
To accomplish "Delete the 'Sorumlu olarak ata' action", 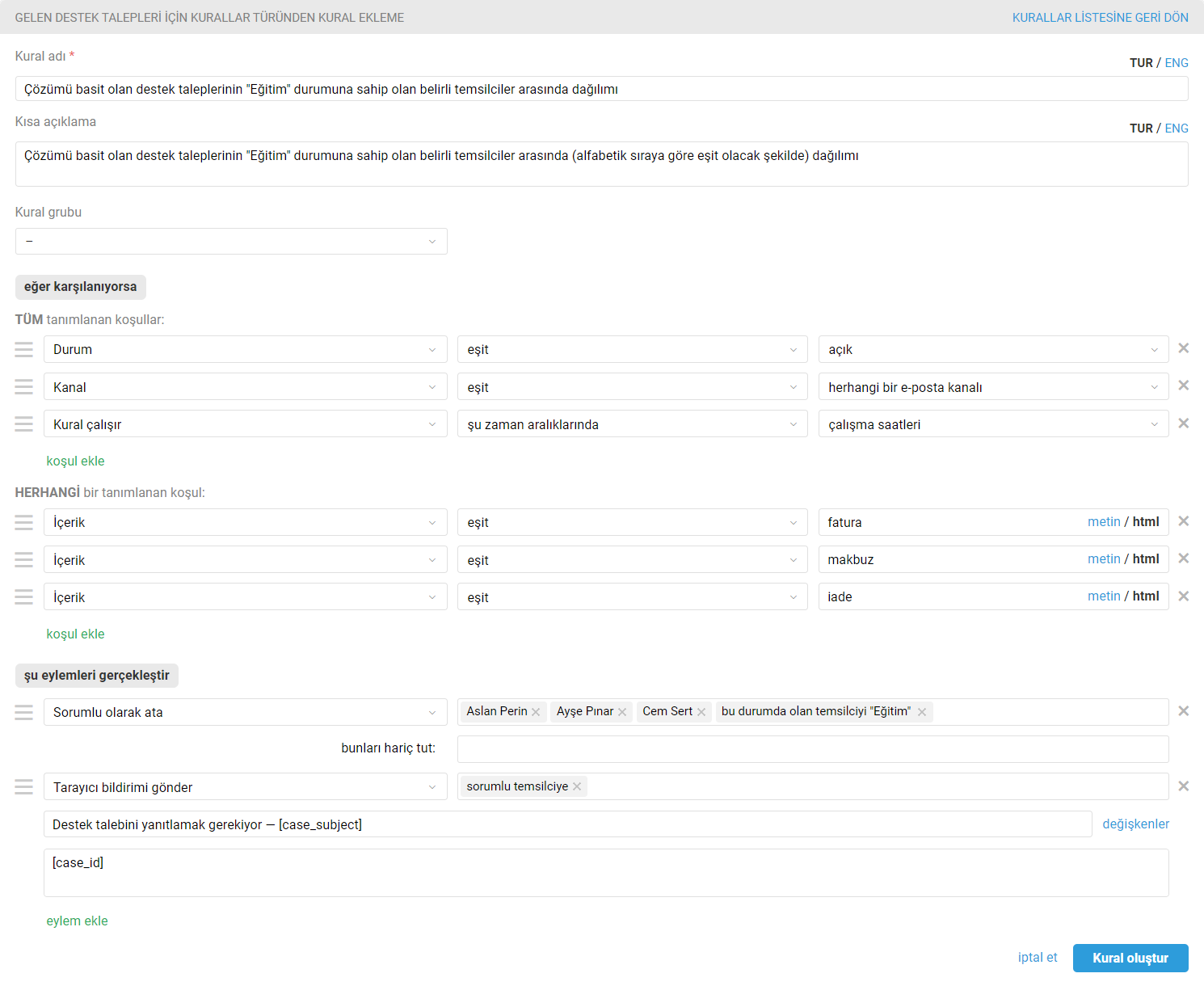I will 1183,711.
